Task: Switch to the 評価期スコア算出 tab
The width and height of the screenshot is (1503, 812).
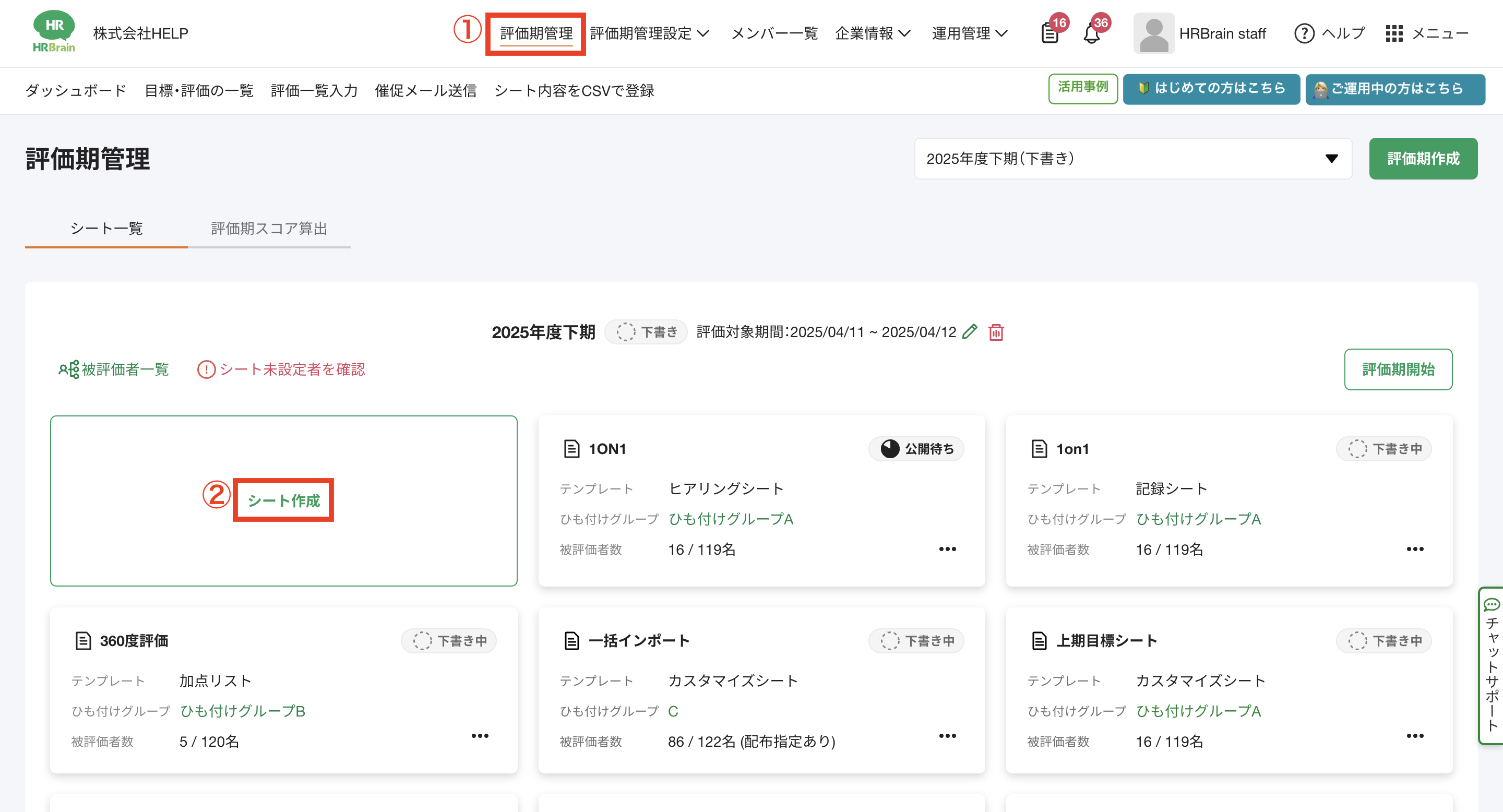Action: (269, 228)
